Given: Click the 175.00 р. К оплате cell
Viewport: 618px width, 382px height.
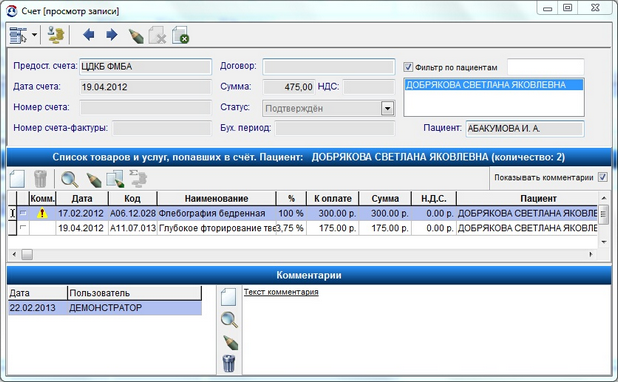Looking at the screenshot, I should point(333,228).
